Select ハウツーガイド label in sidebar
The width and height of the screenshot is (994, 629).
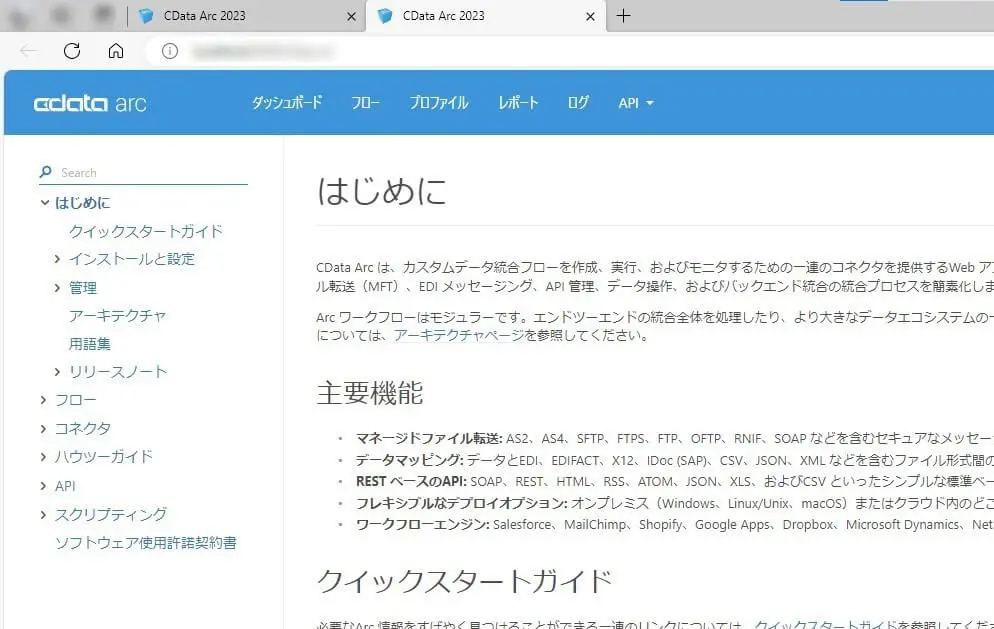pos(104,457)
